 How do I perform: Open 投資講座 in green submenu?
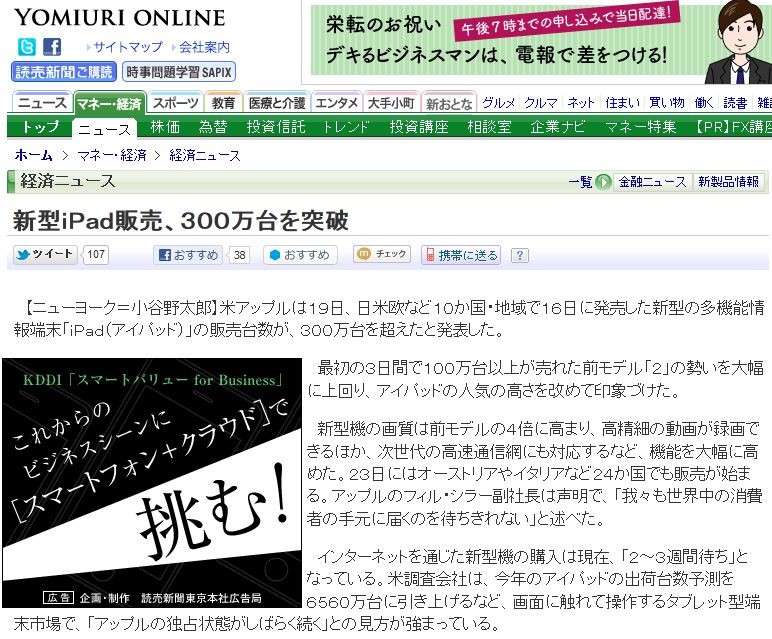point(419,127)
